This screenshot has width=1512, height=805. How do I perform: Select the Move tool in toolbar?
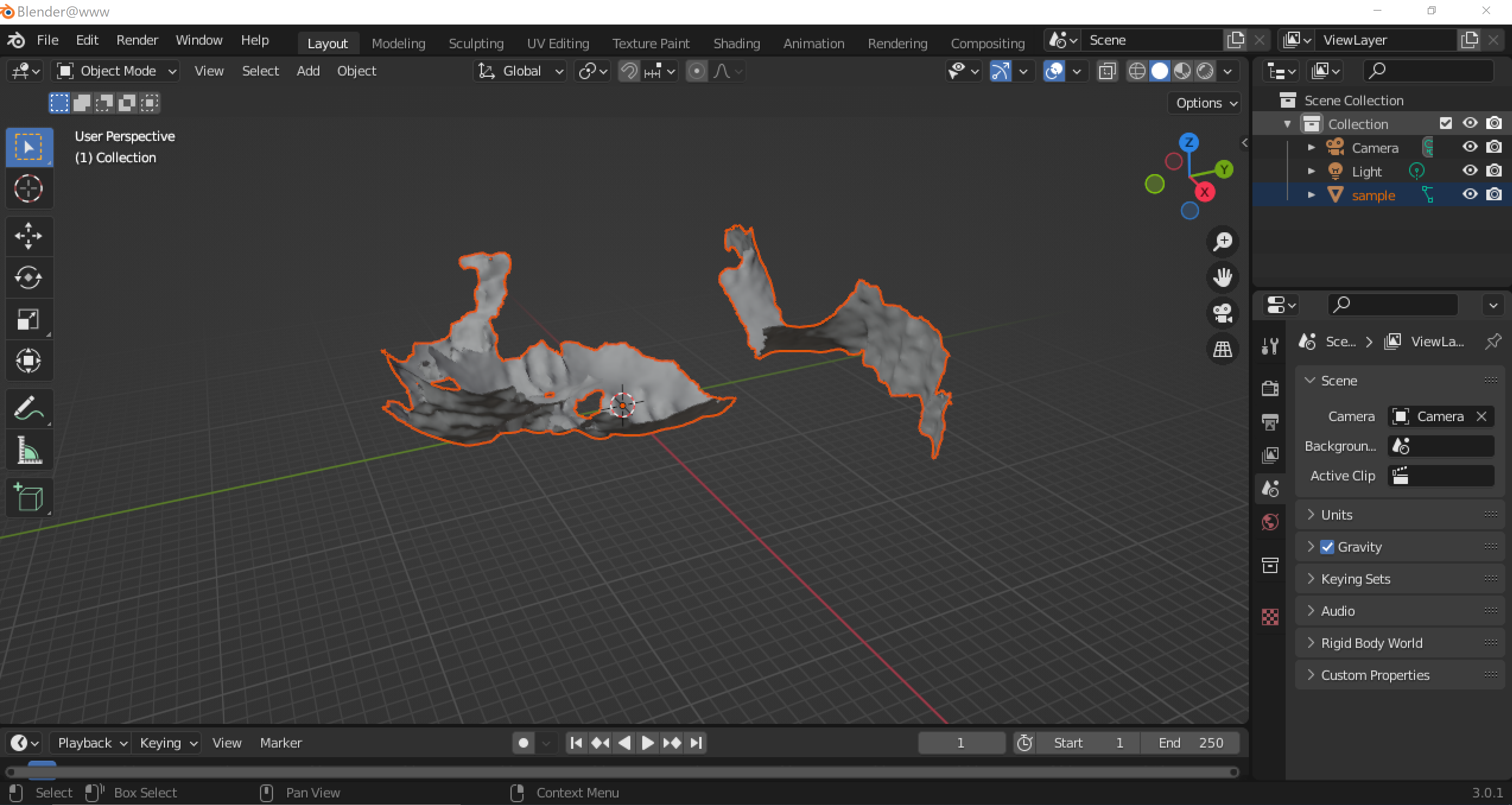28,236
